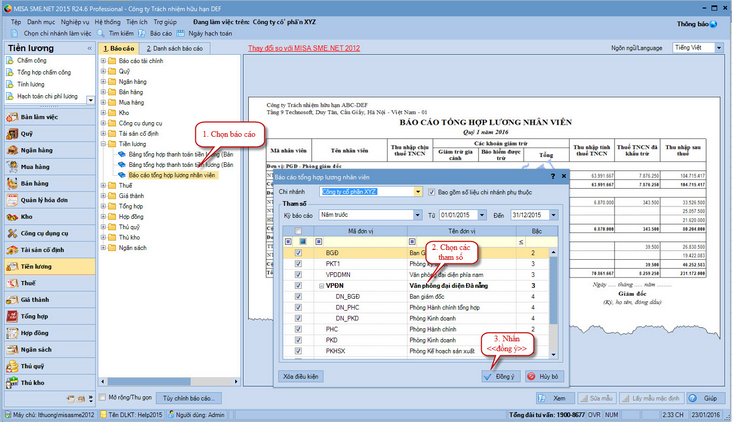Image resolution: width=732 pixels, height=422 pixels.
Task: Click the Tìm kiếm magnifier toolbar icon
Action: click(x=101, y=34)
